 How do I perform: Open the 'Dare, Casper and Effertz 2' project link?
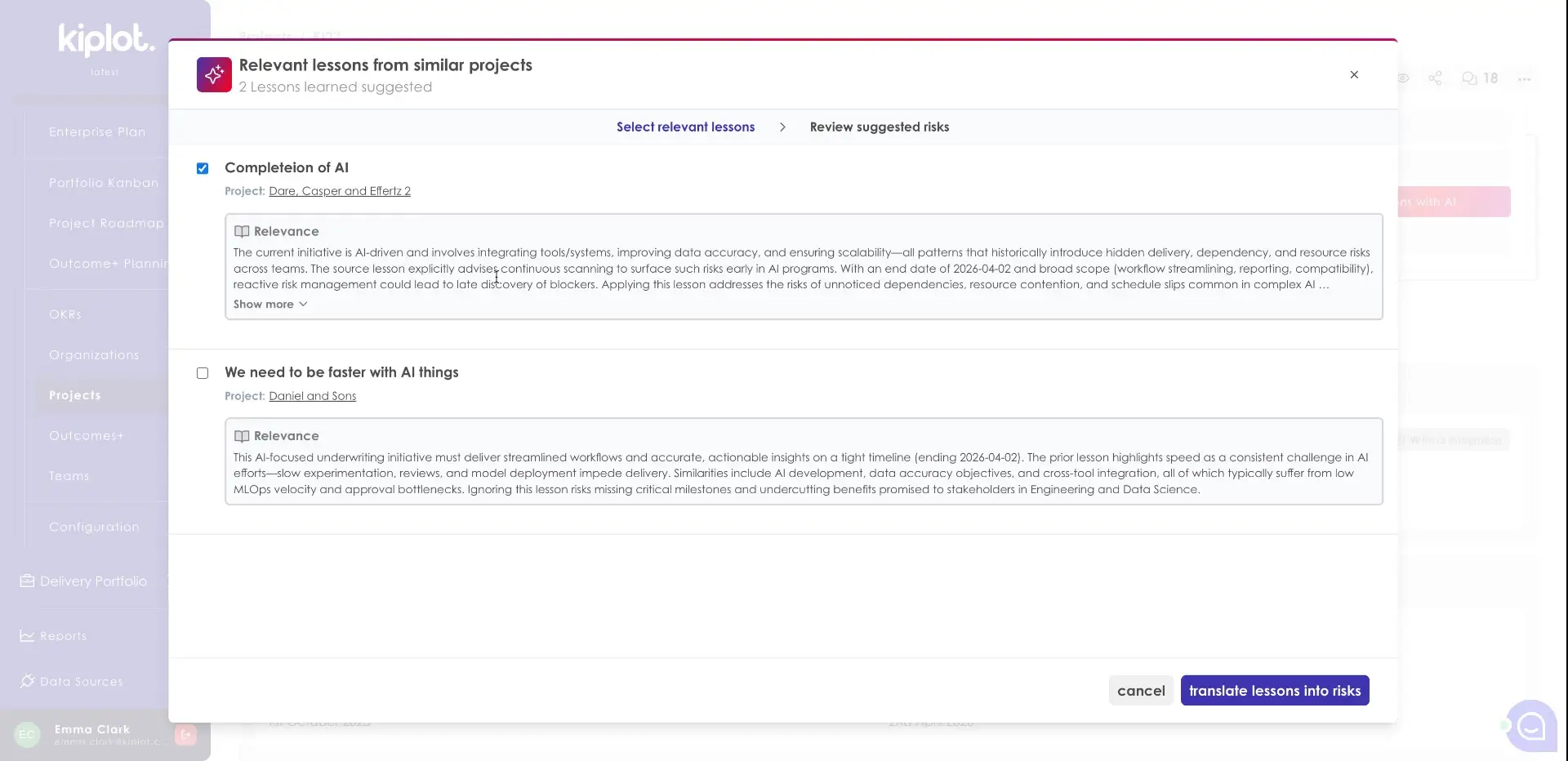pyautogui.click(x=340, y=190)
